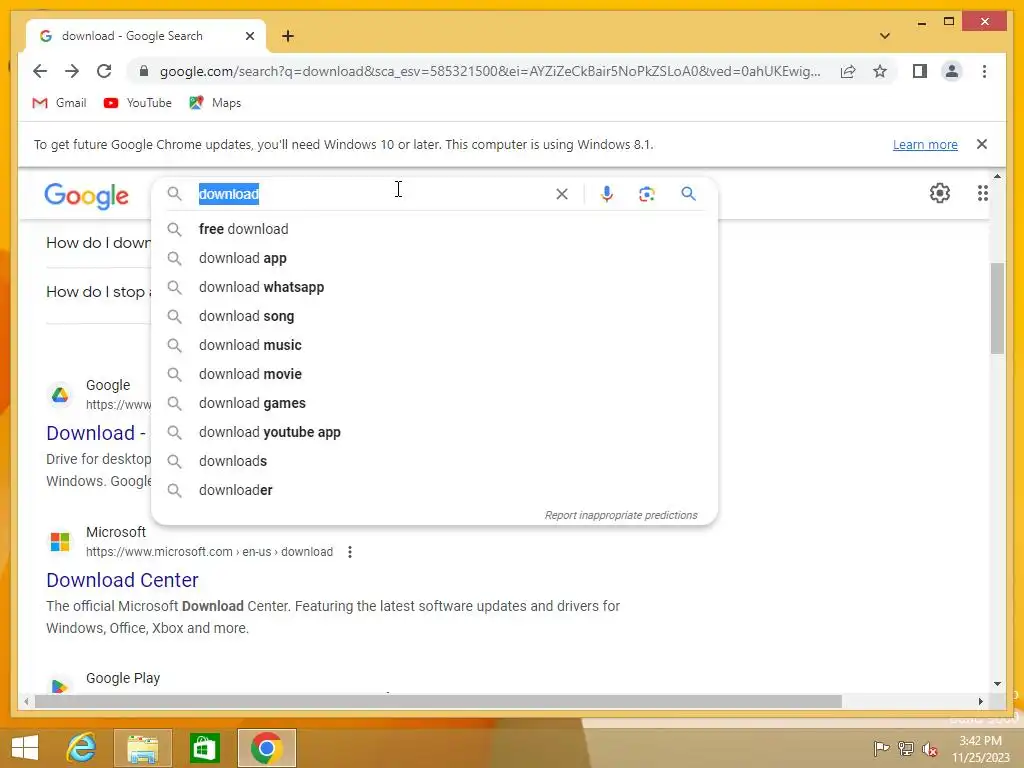
Task: Click the site lock icon in address bar
Action: click(x=144, y=71)
